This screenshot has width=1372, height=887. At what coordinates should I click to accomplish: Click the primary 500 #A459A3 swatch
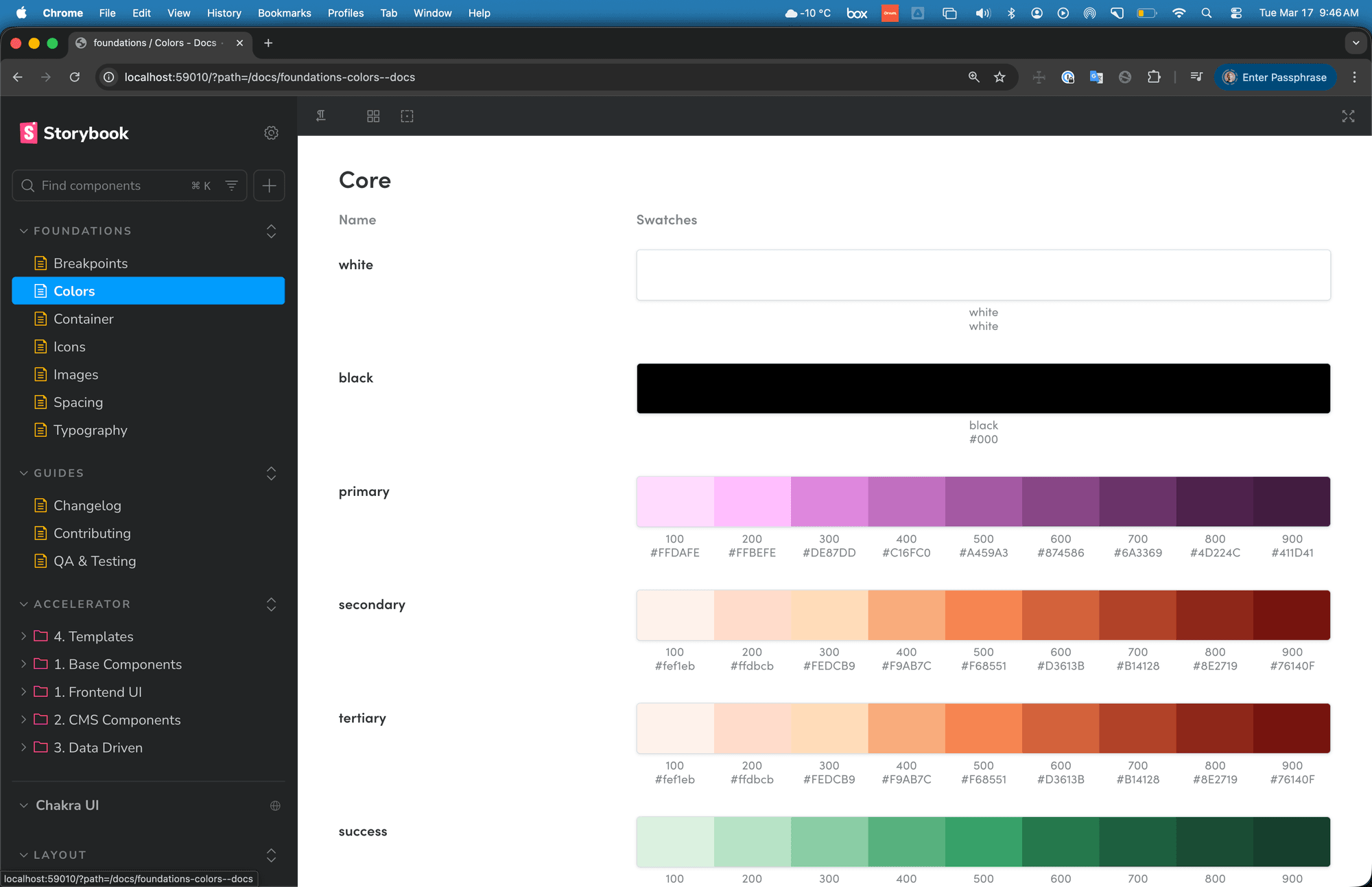(983, 501)
